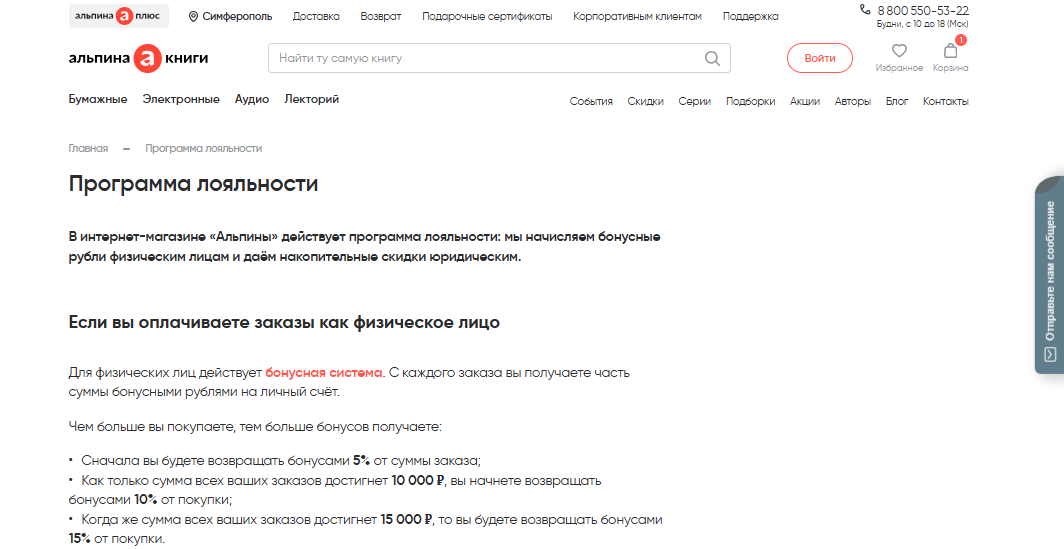This screenshot has height=549, width=1064.
Task: Open Авторы menu item
Action: 853,101
